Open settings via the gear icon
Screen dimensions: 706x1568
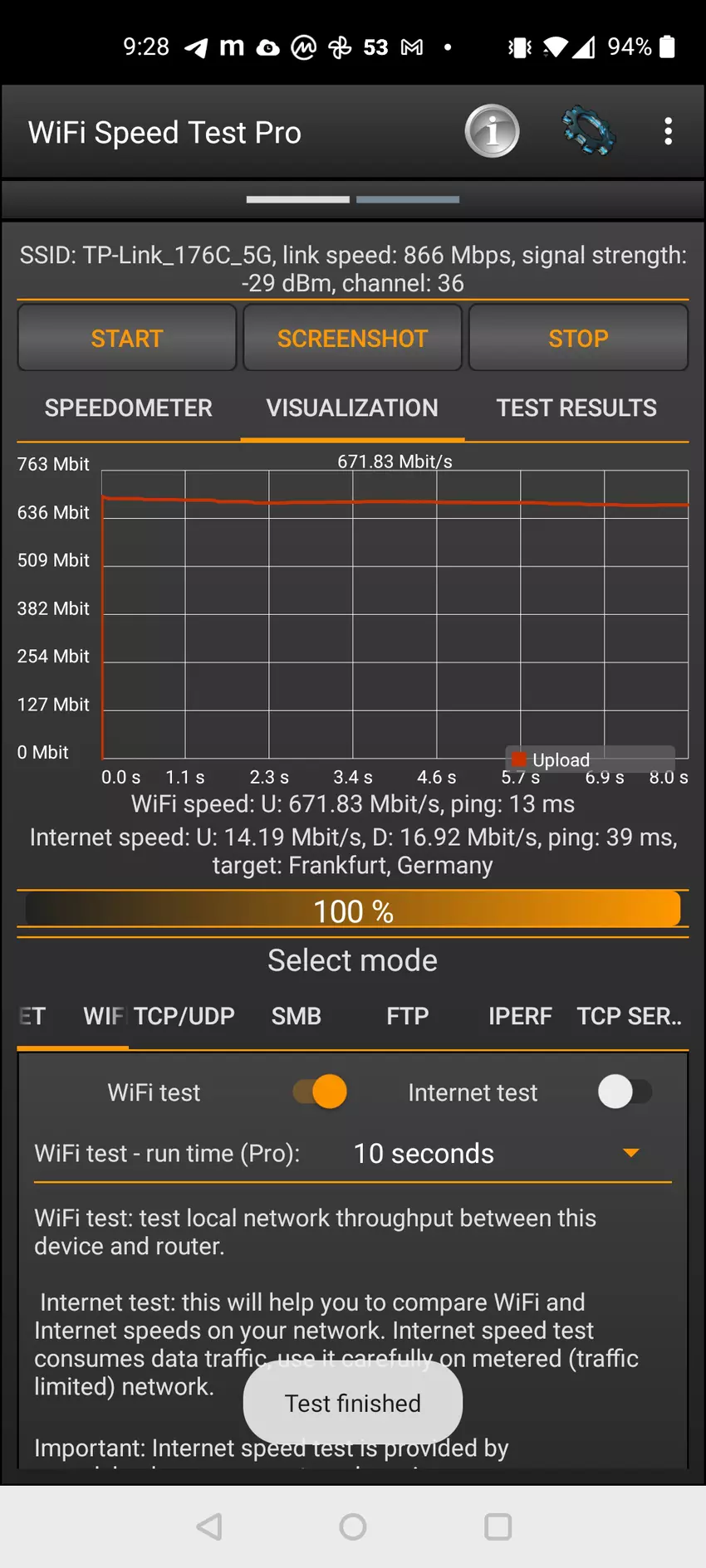(588, 131)
